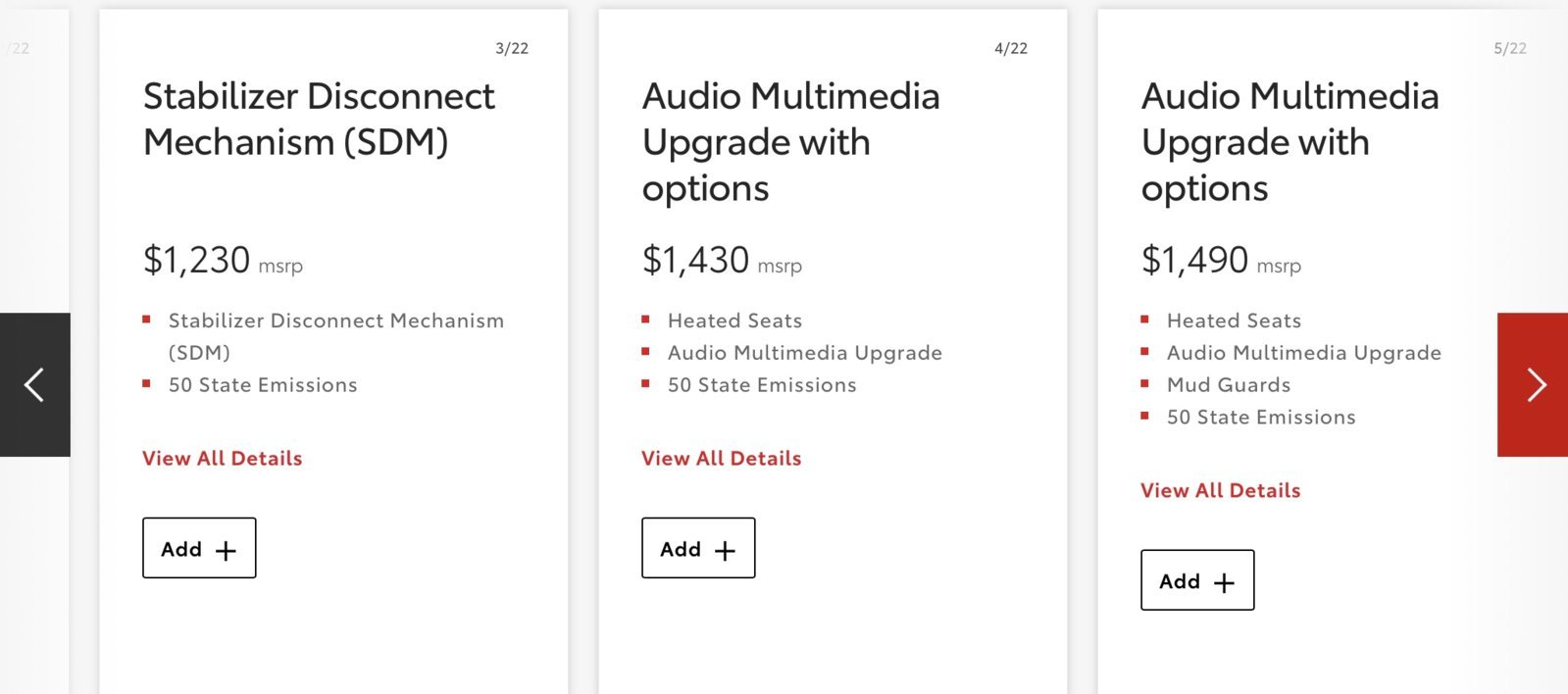Image resolution: width=1568 pixels, height=694 pixels.
Task: Add the $1,490 Audio Multimedia Upgrade package
Action: click(x=1197, y=580)
